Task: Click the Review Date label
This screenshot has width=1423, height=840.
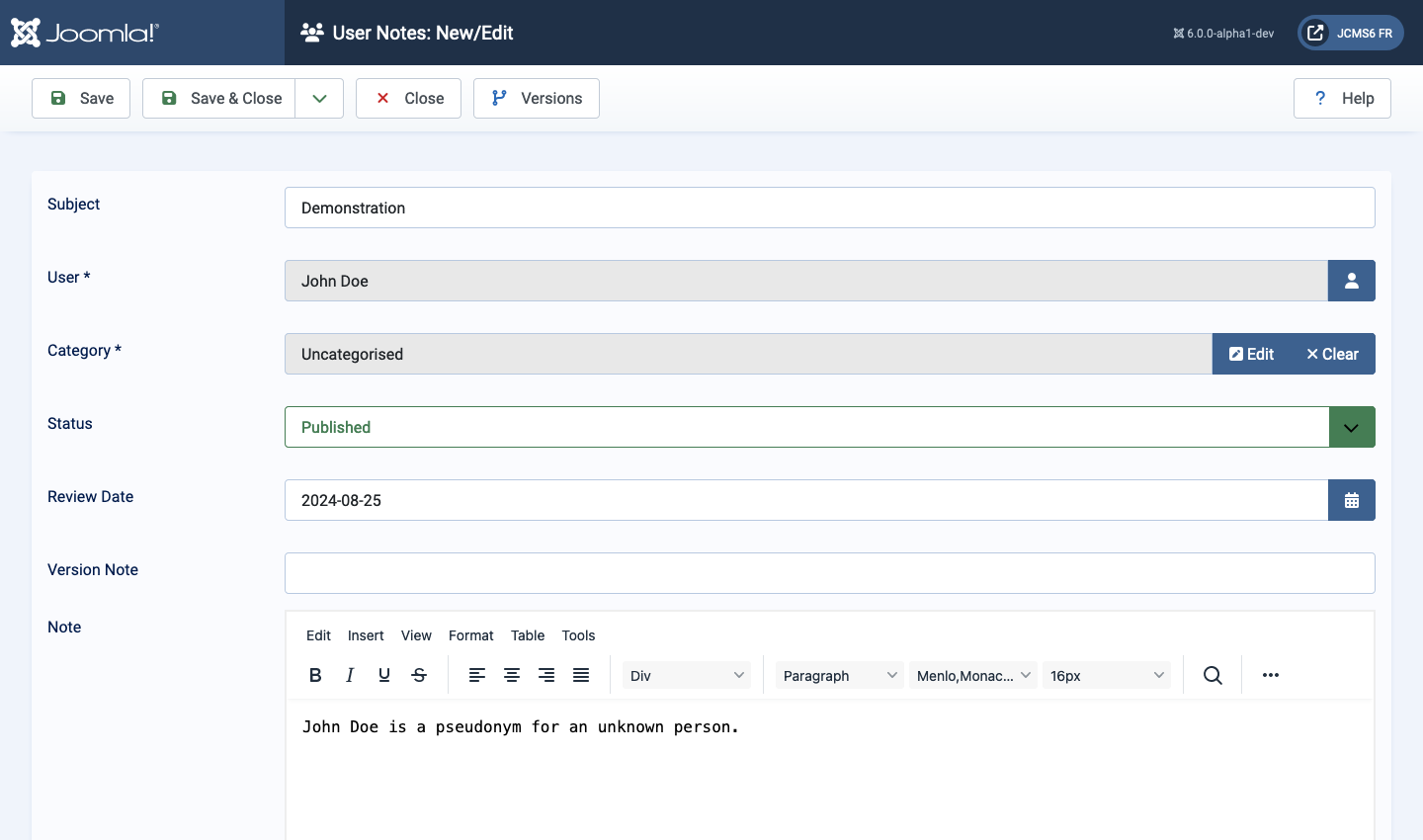Action: coord(91,496)
